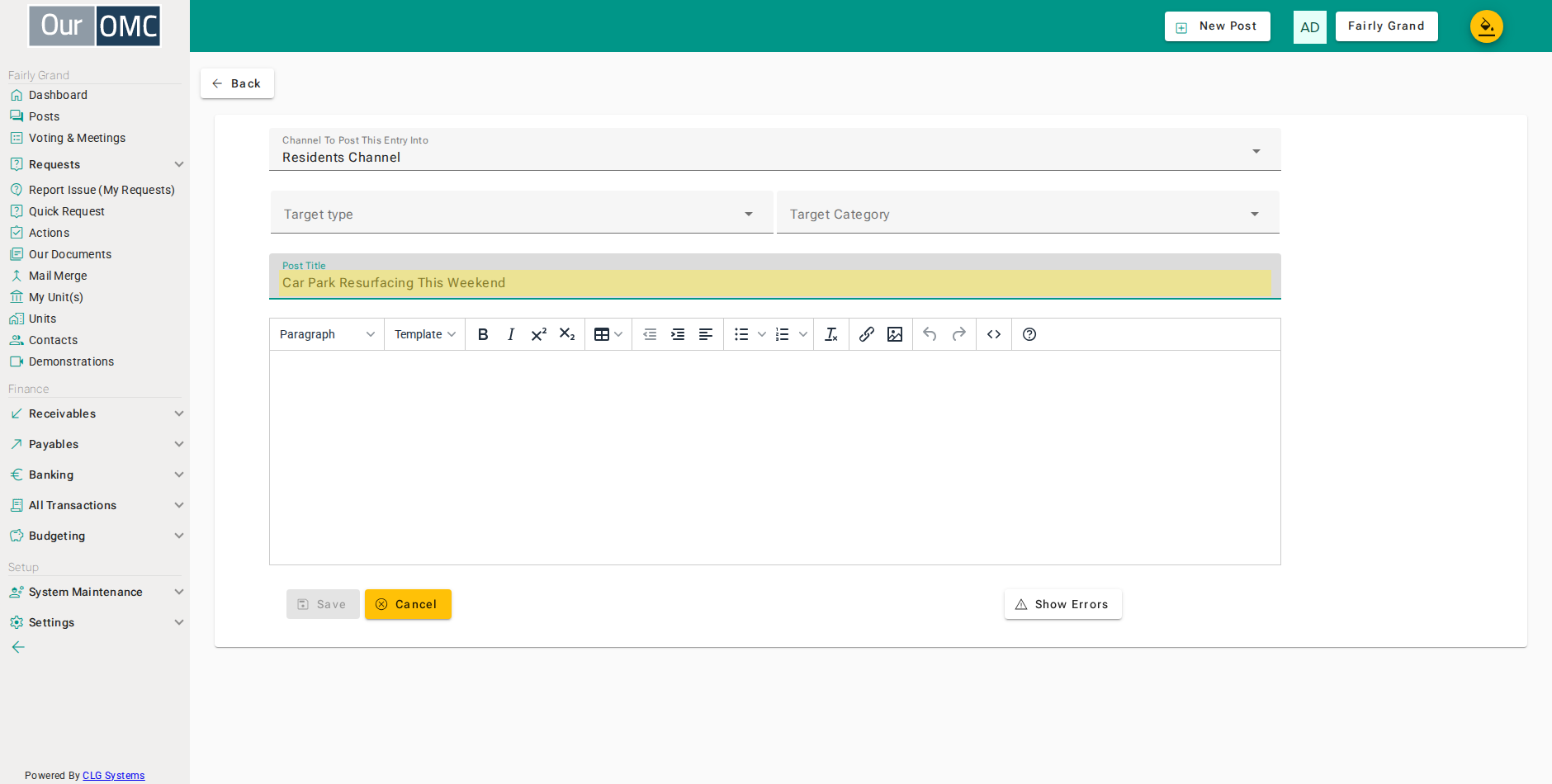Screen dimensions: 1552x784
Task: Clear formatting in the editor
Action: coord(831,334)
